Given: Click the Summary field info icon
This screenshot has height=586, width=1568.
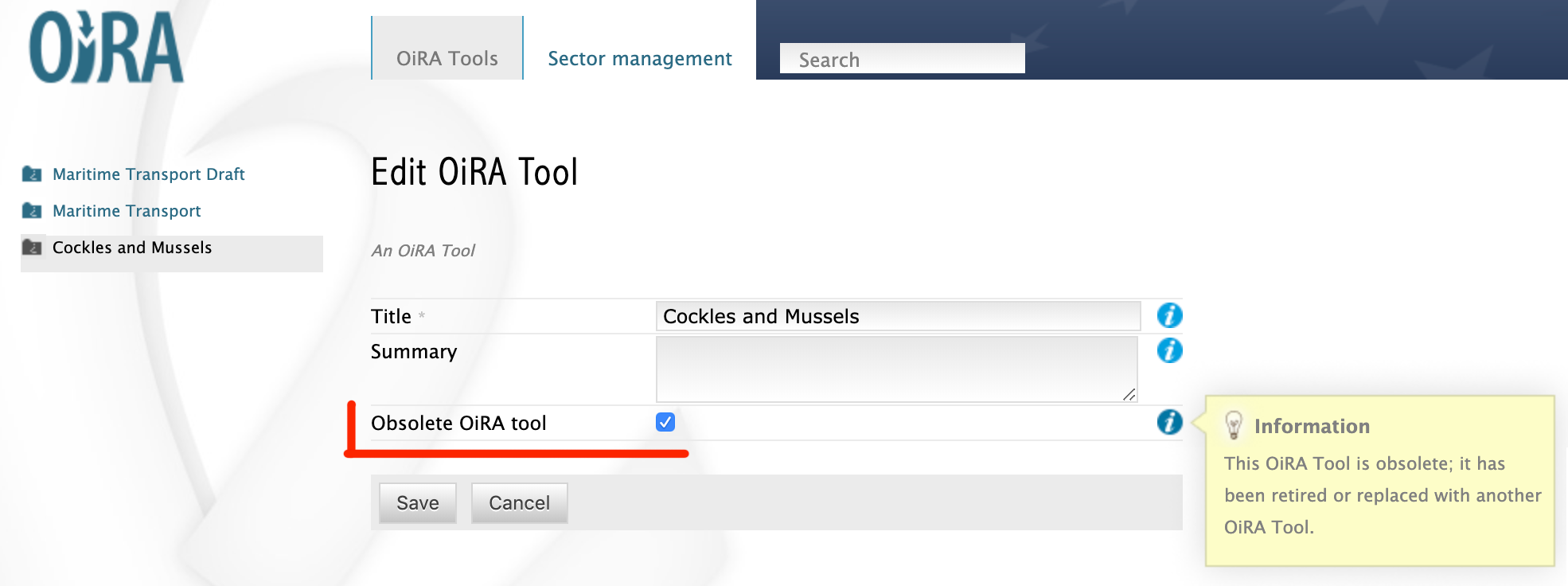Looking at the screenshot, I should [1168, 350].
